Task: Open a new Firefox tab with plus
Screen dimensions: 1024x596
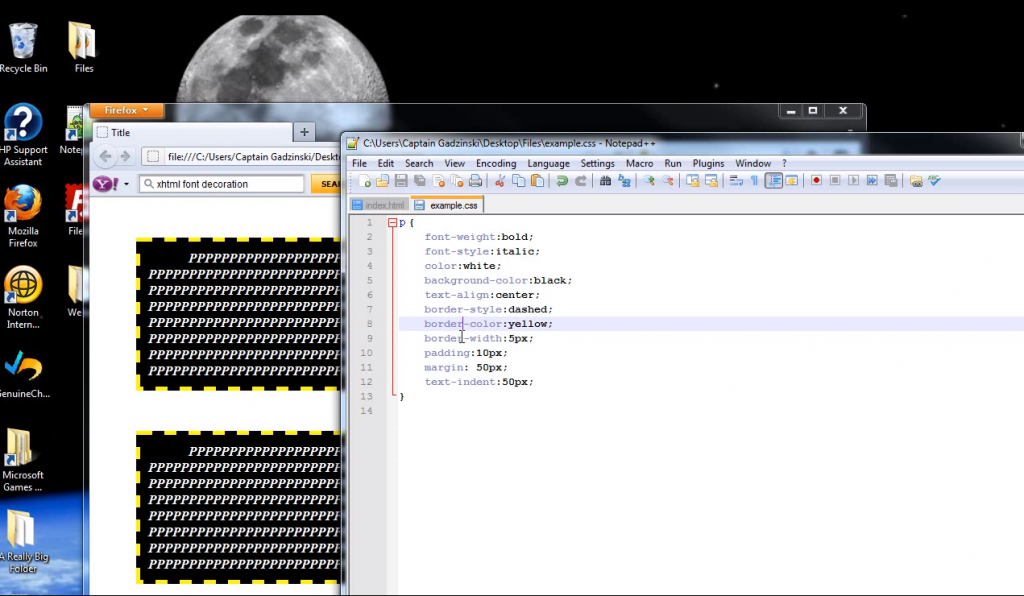Action: (304, 132)
